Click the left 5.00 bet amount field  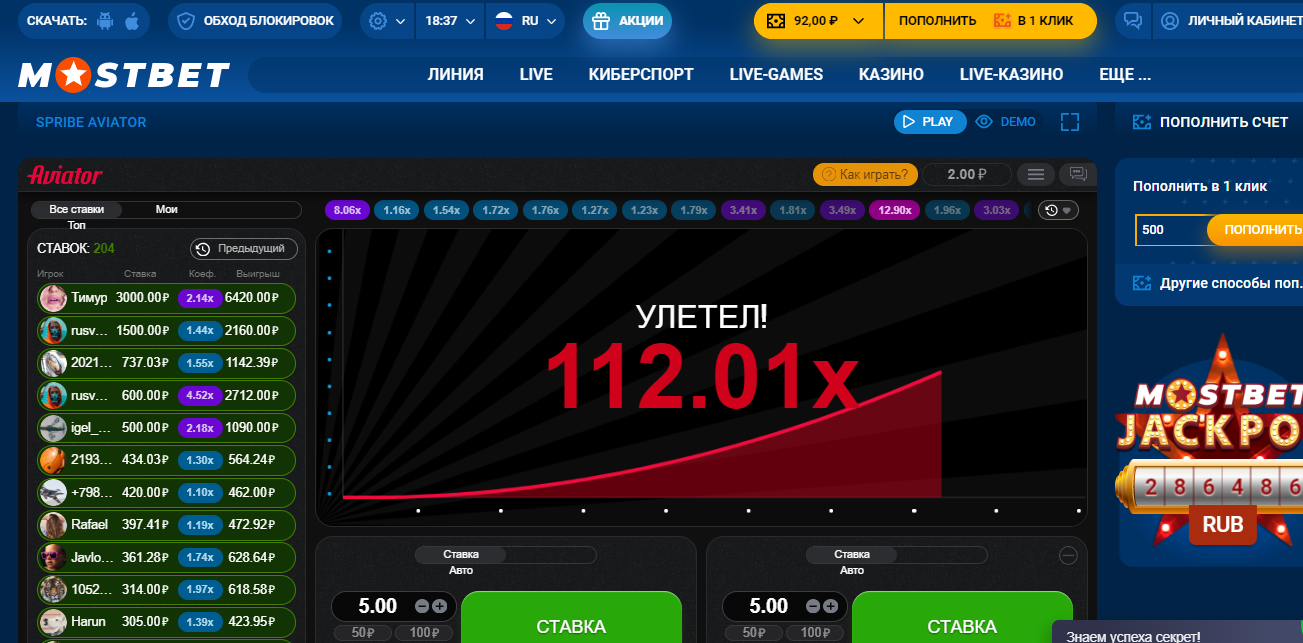[377, 606]
